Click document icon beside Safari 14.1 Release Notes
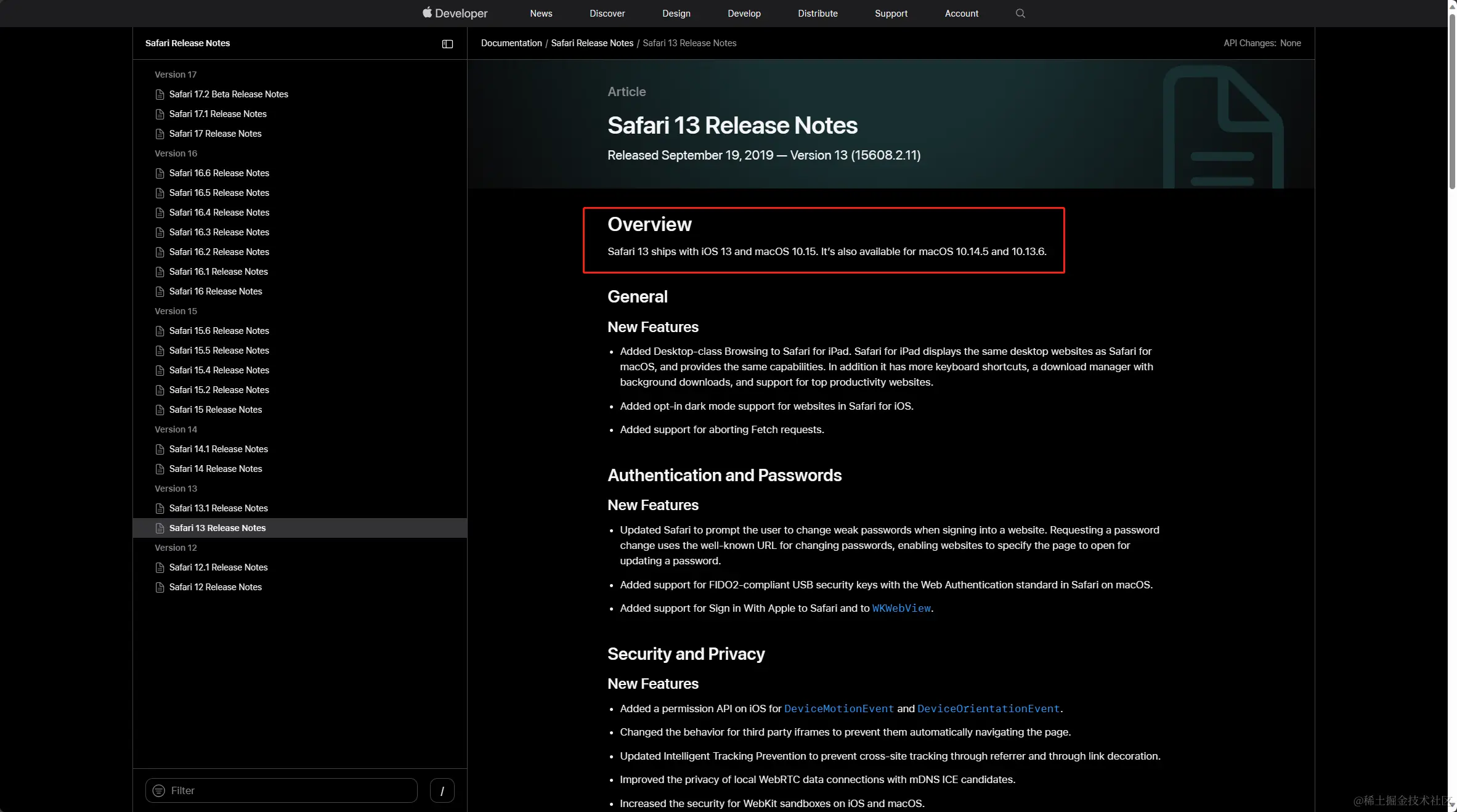Viewport: 1457px width, 812px height. (x=160, y=449)
